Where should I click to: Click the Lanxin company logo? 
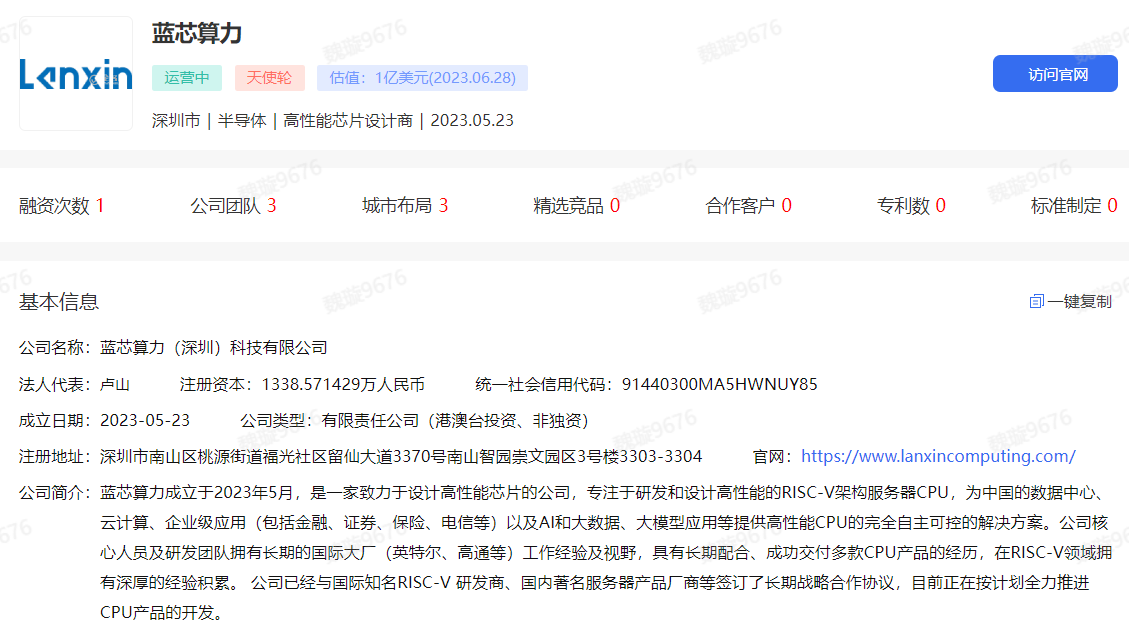tap(76, 73)
